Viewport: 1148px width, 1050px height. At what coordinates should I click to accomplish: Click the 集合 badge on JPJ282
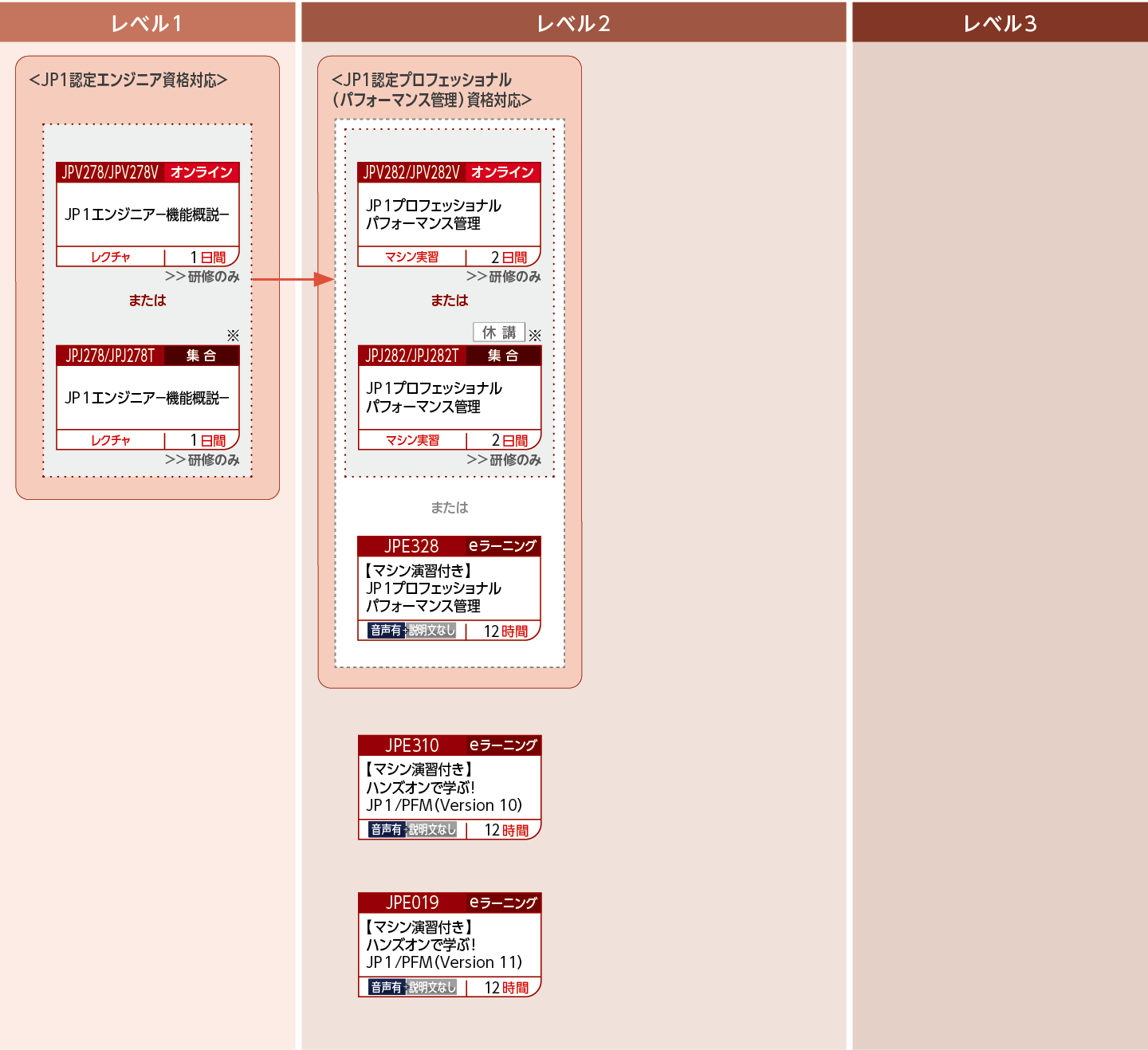503,356
